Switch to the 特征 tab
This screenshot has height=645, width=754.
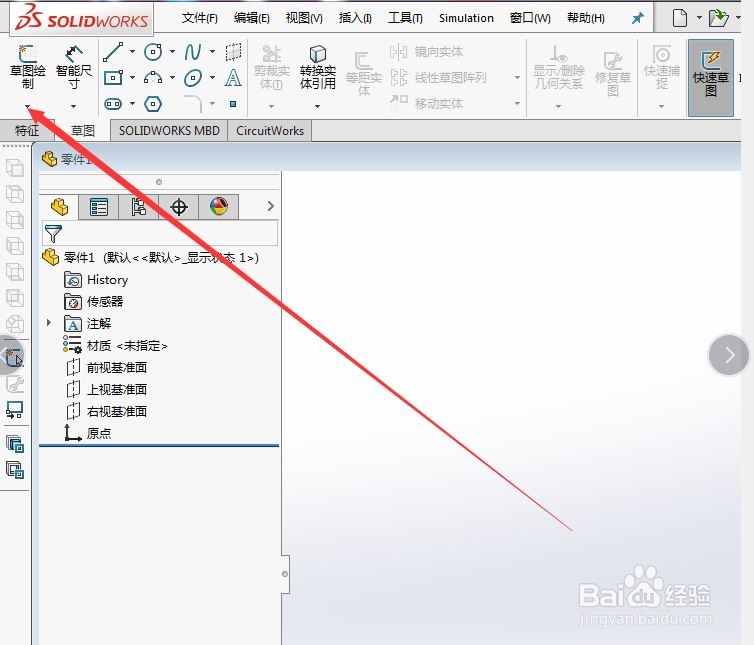[27, 130]
